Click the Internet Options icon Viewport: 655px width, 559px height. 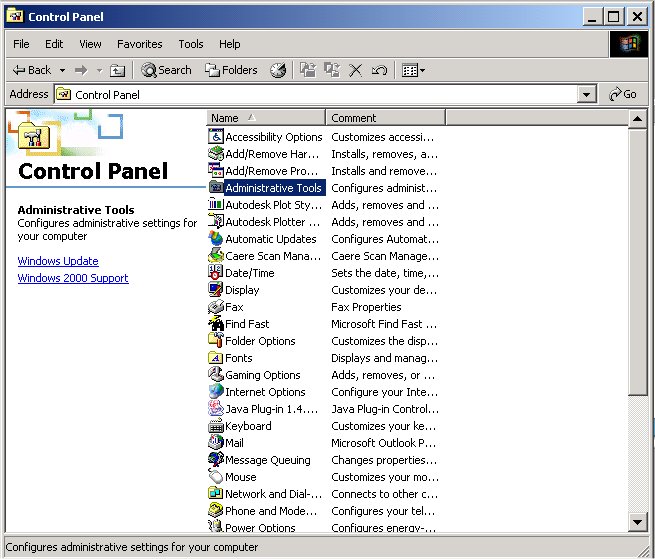[216, 392]
